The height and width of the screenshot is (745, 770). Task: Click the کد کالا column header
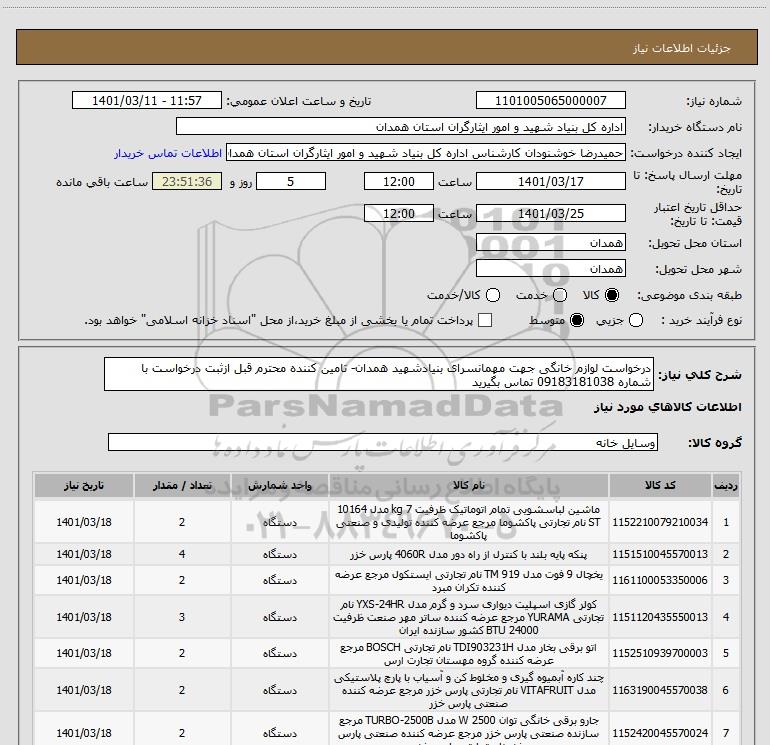(660, 486)
